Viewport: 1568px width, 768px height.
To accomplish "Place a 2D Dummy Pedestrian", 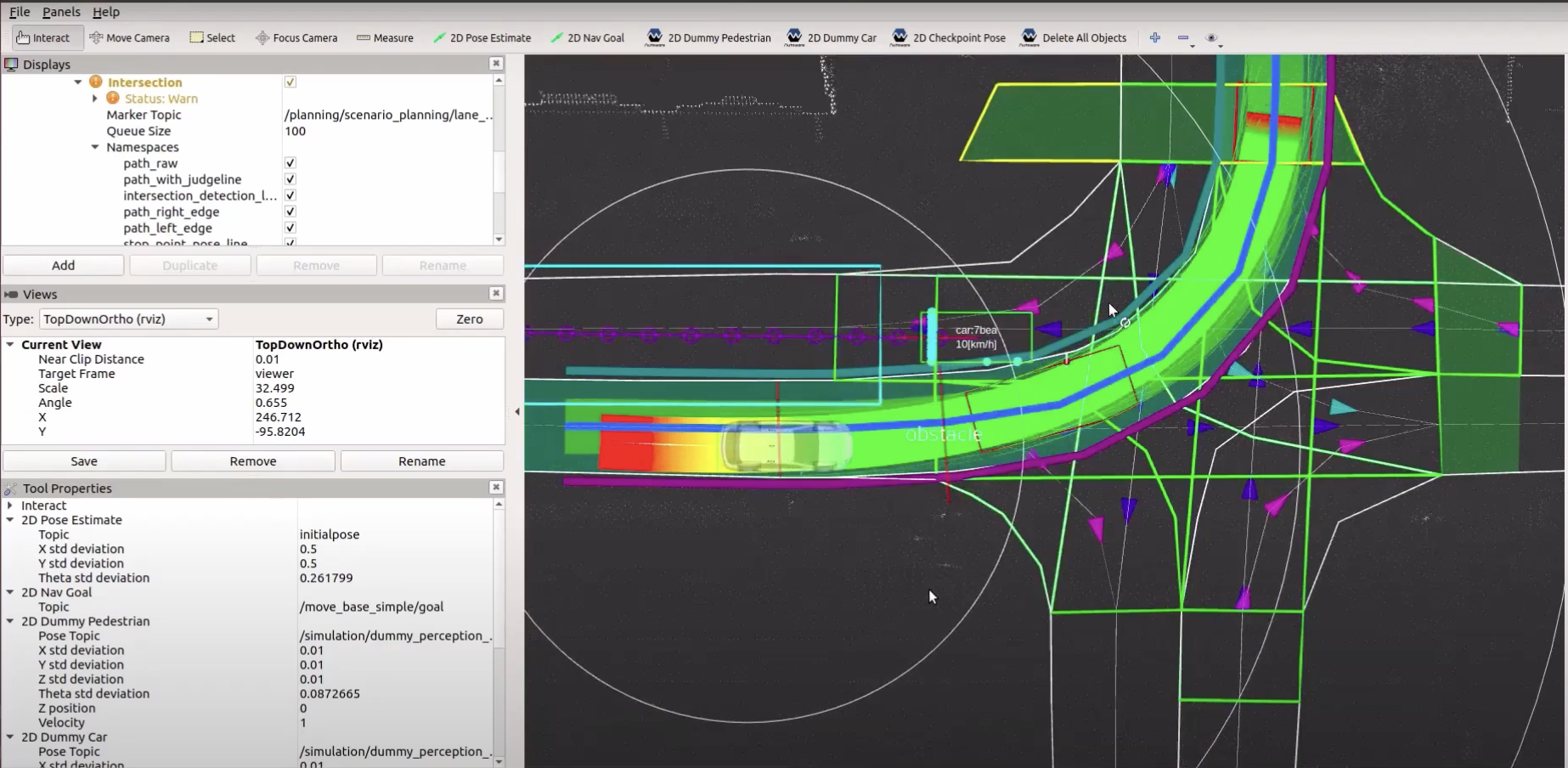I will [x=708, y=37].
